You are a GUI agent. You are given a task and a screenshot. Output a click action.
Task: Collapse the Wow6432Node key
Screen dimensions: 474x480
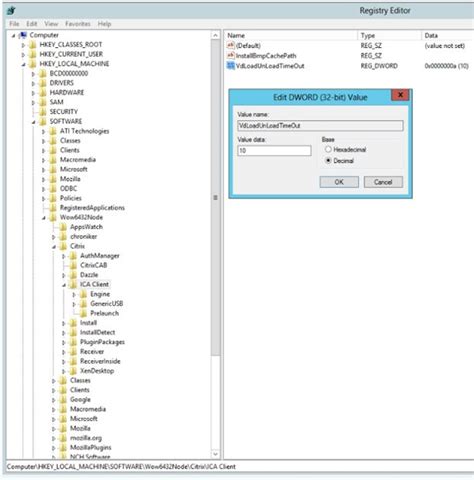click(44, 218)
